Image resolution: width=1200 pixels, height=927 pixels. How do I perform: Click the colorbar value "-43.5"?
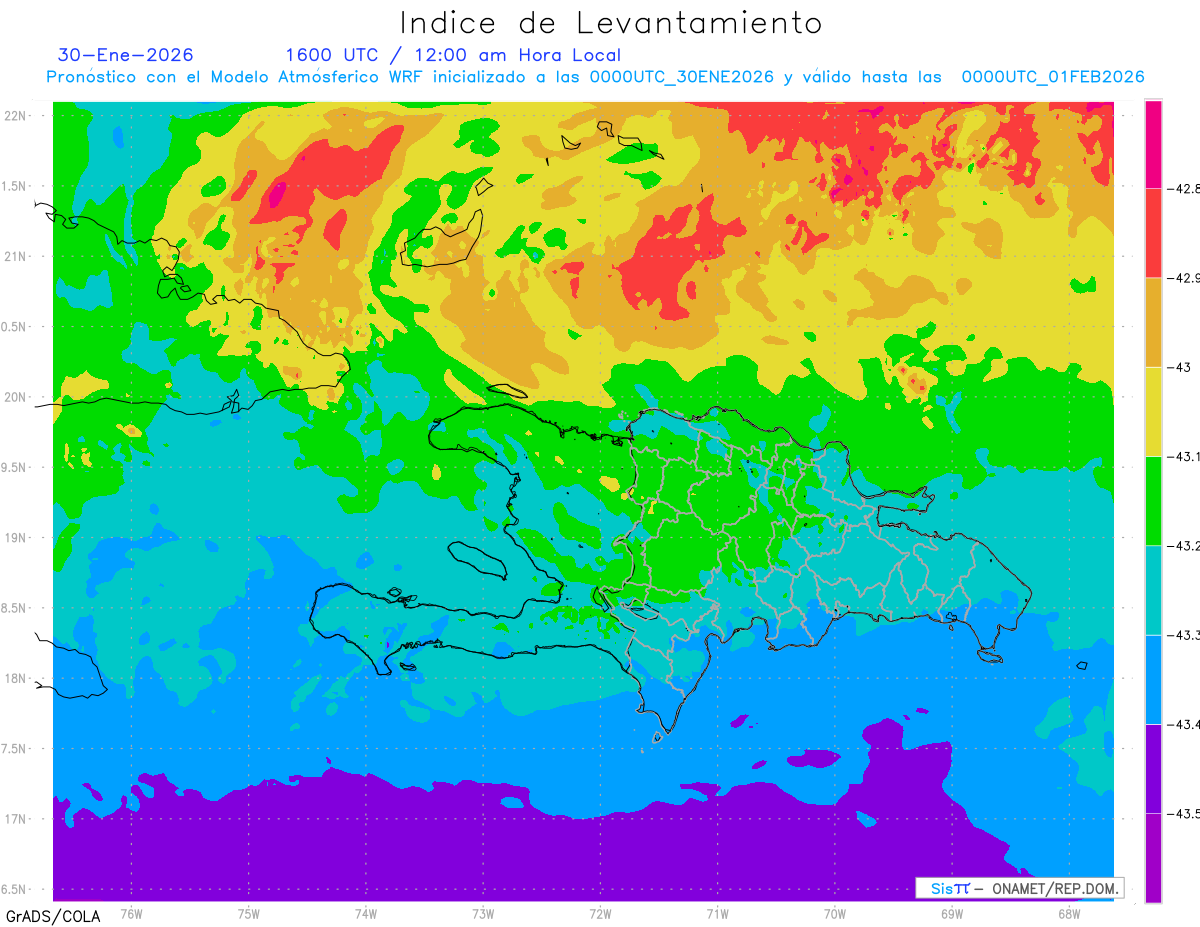pyautogui.click(x=1184, y=813)
